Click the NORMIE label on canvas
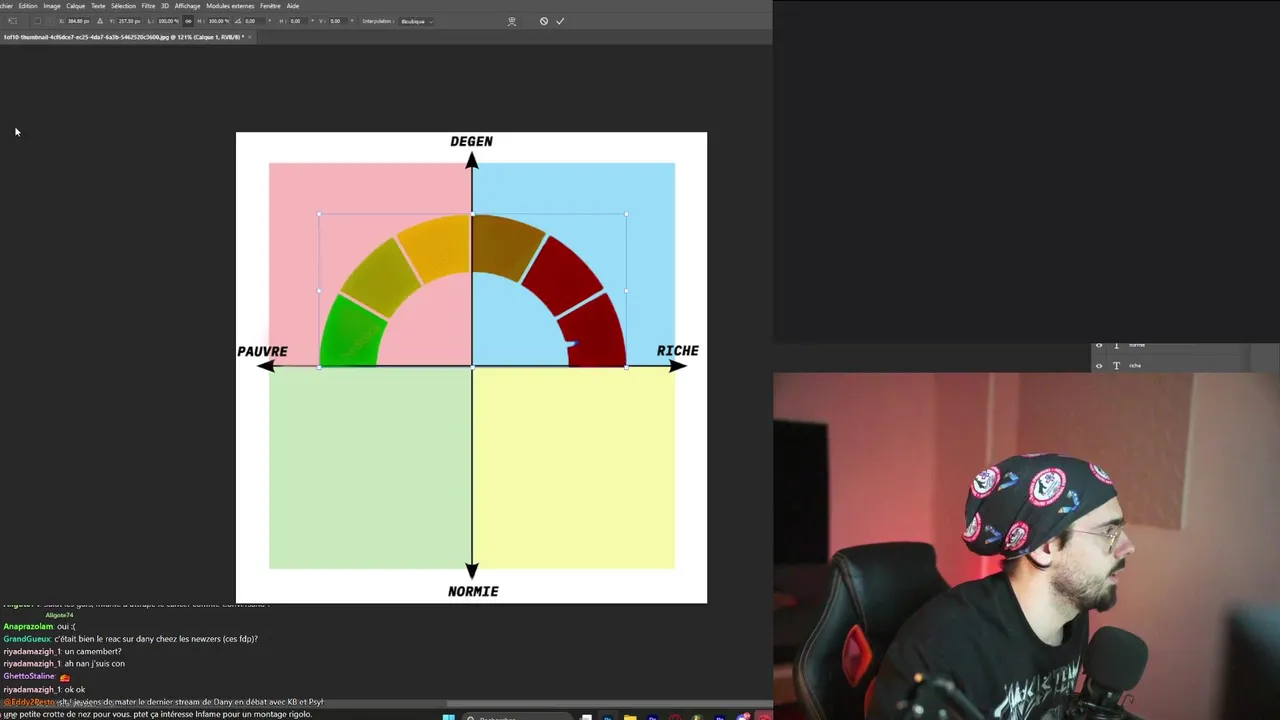The height and width of the screenshot is (720, 1280). [473, 591]
